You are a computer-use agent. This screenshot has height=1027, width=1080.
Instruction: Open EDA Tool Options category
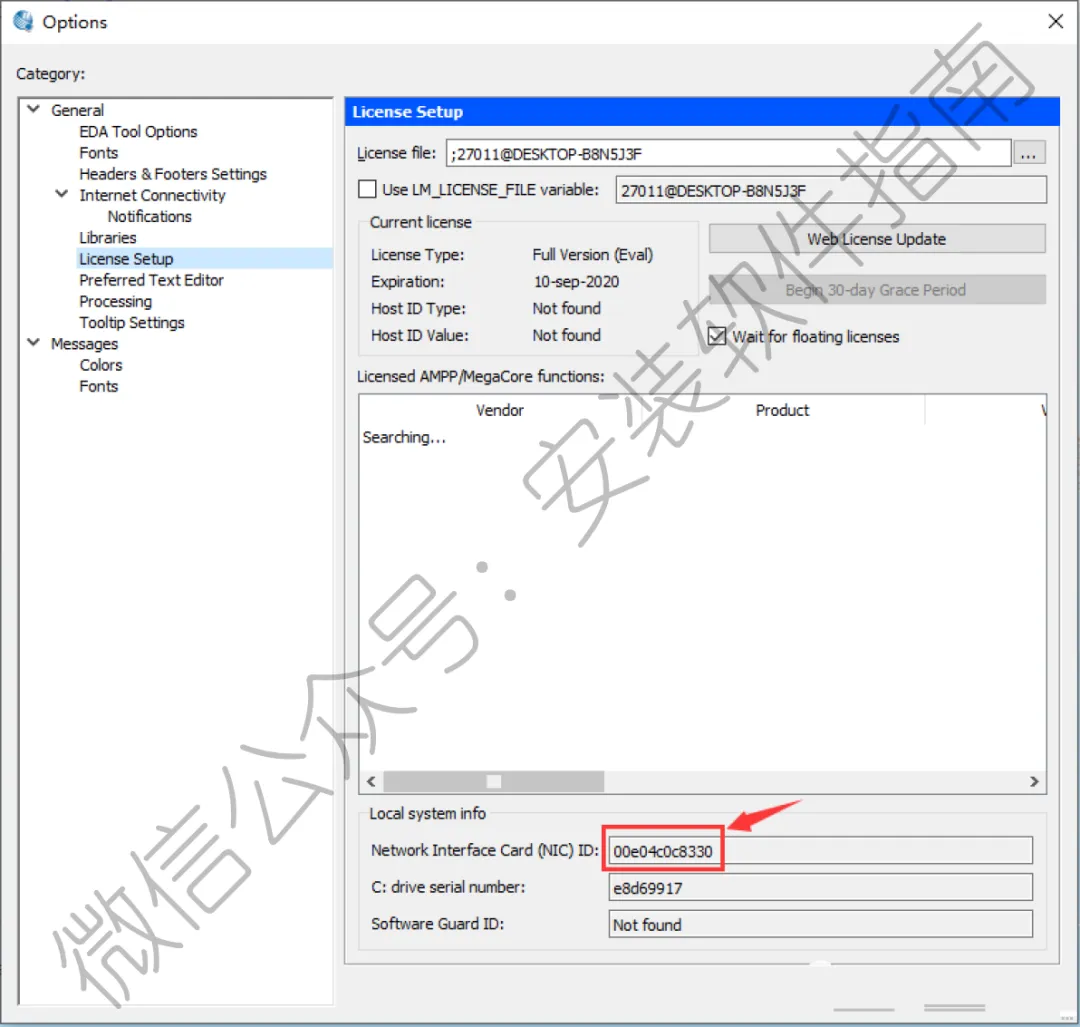(x=138, y=132)
